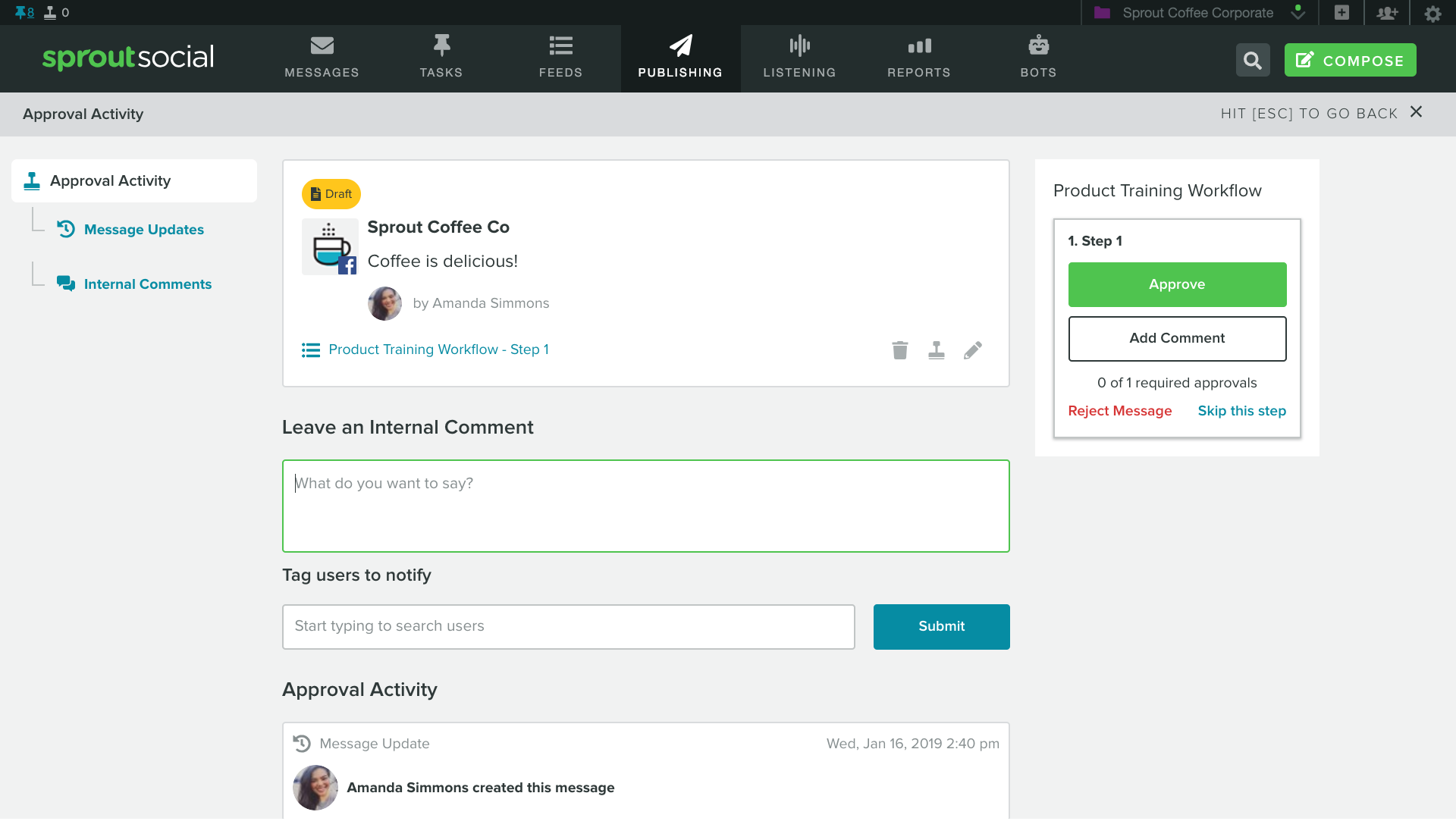Click Amanda Simmons avatar in activity log
Image resolution: width=1456 pixels, height=840 pixels.
(315, 788)
